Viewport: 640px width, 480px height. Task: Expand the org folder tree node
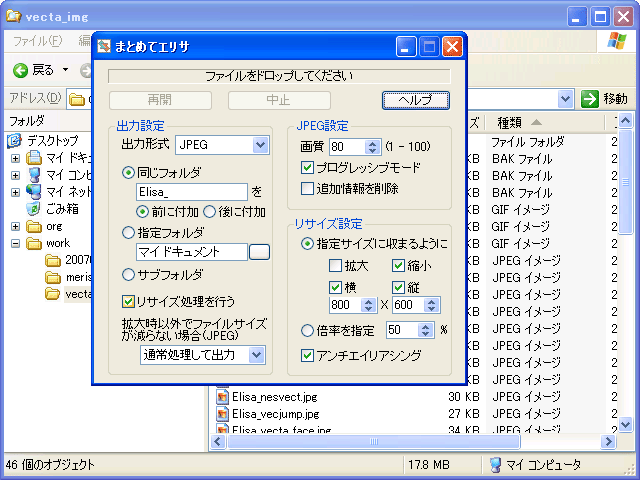15,226
